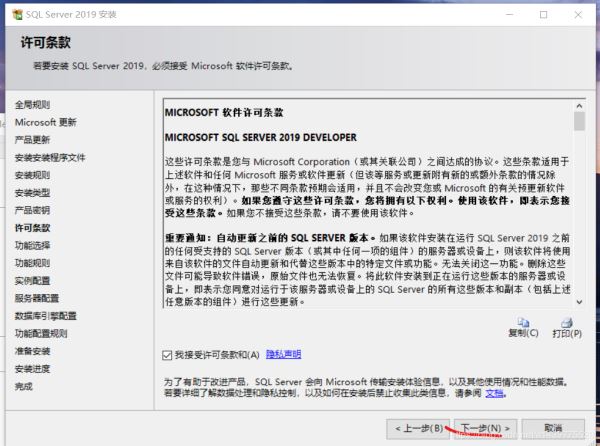Image resolution: width=600 pixels, height=446 pixels.
Task: Maximize the SQL Server 2019 setup window
Action: point(543,15)
